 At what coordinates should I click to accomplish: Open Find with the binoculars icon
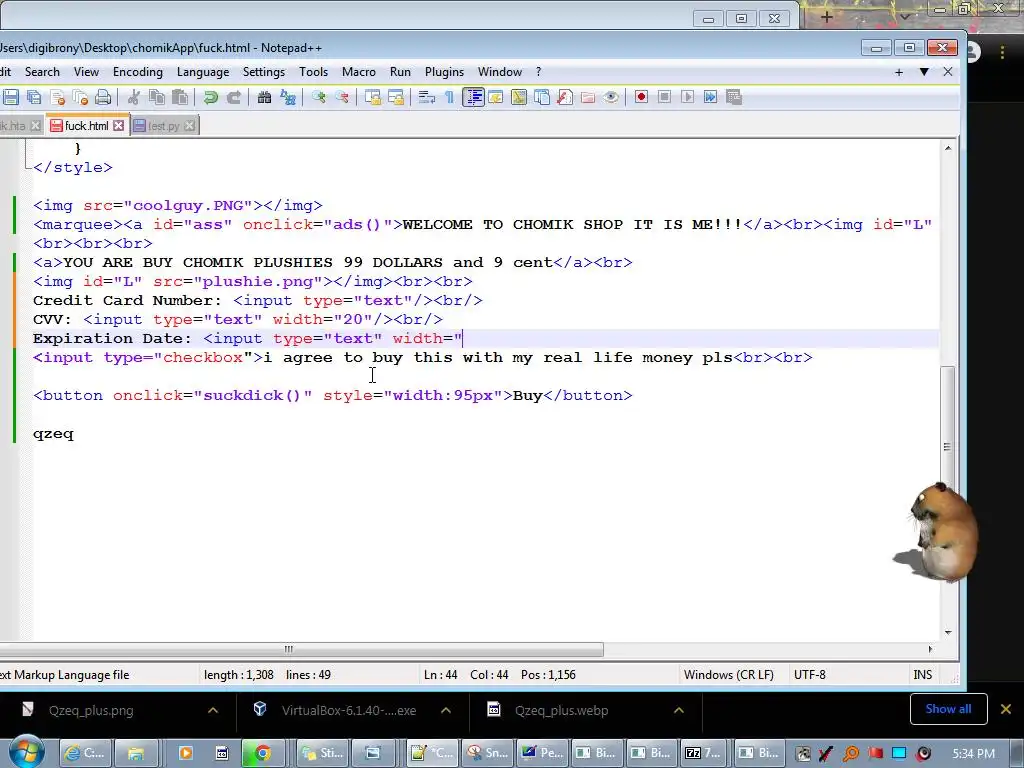click(264, 97)
